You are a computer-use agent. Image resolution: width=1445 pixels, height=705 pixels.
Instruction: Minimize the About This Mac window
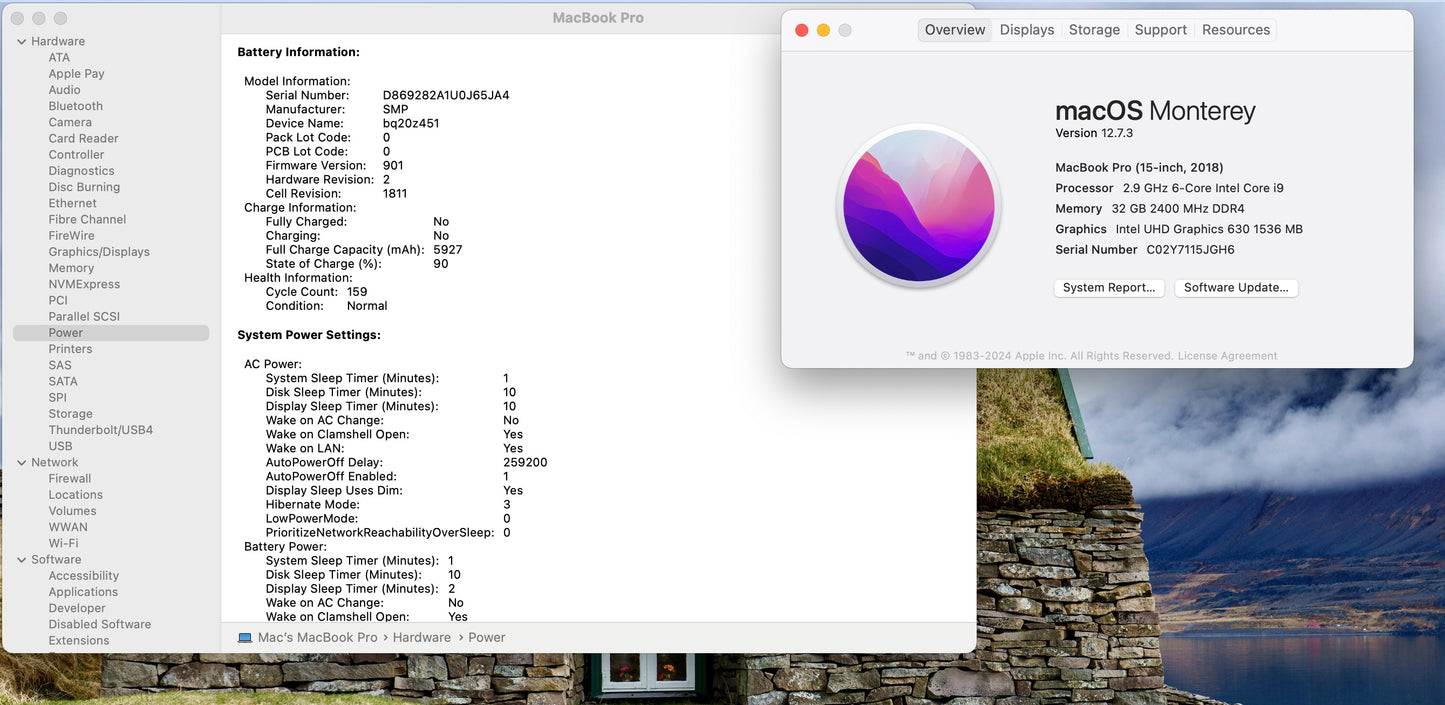pos(823,31)
